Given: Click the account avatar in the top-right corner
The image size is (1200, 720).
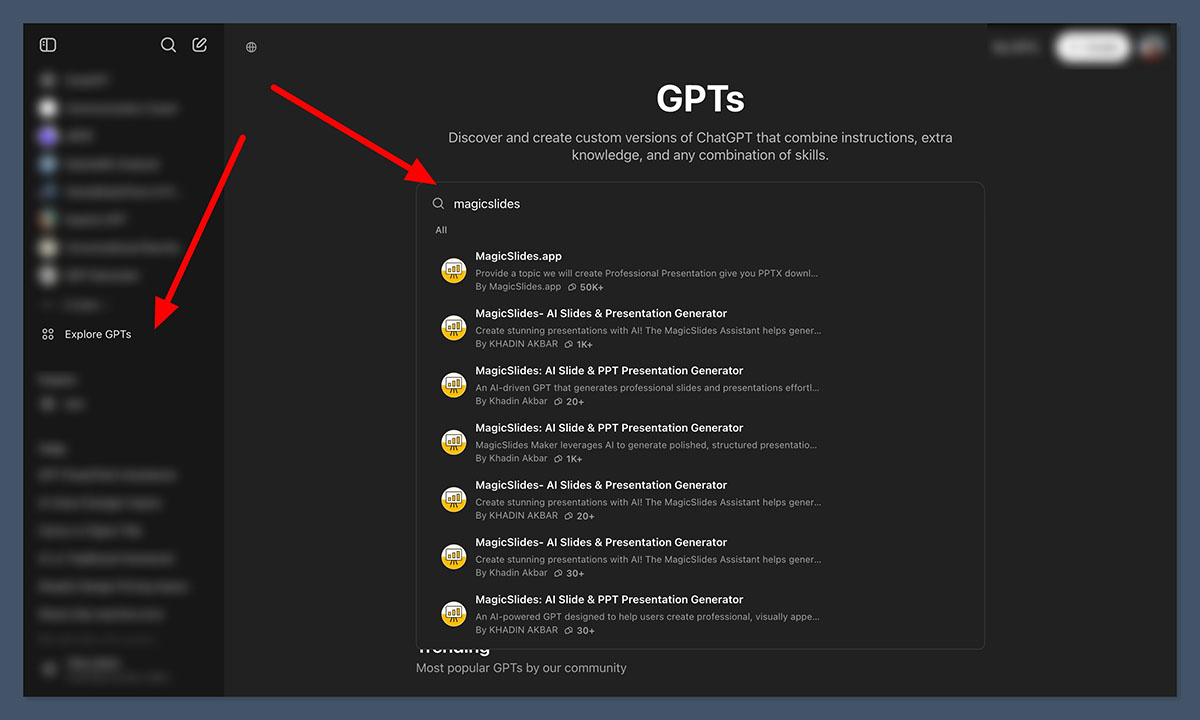Looking at the screenshot, I should point(1152,47).
